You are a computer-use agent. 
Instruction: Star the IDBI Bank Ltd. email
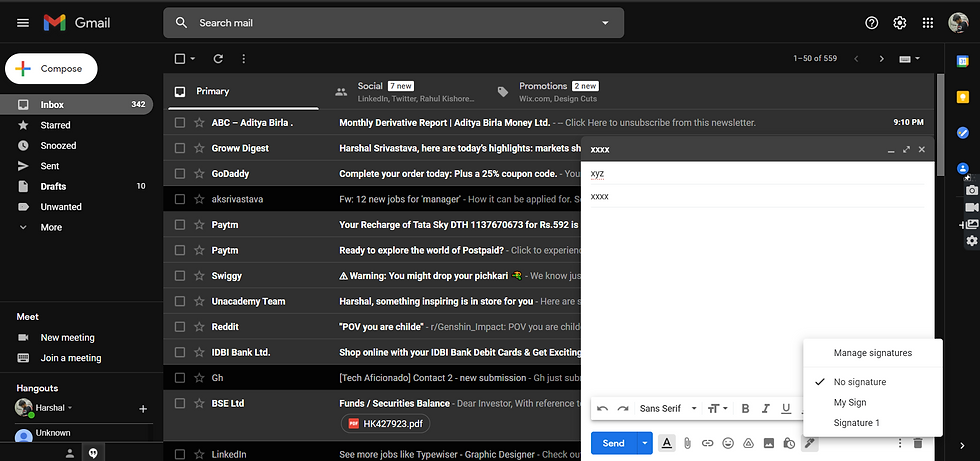(199, 352)
